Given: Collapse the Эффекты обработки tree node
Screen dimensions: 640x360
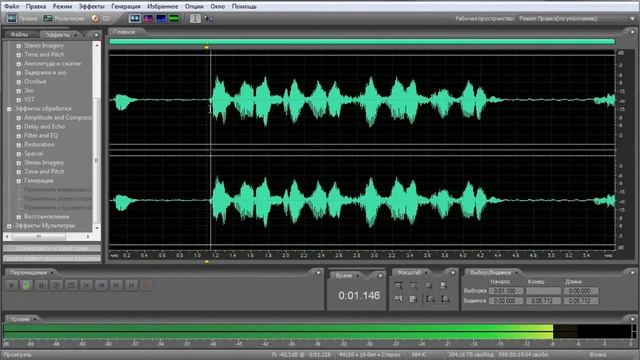Looking at the screenshot, I should tap(9, 109).
